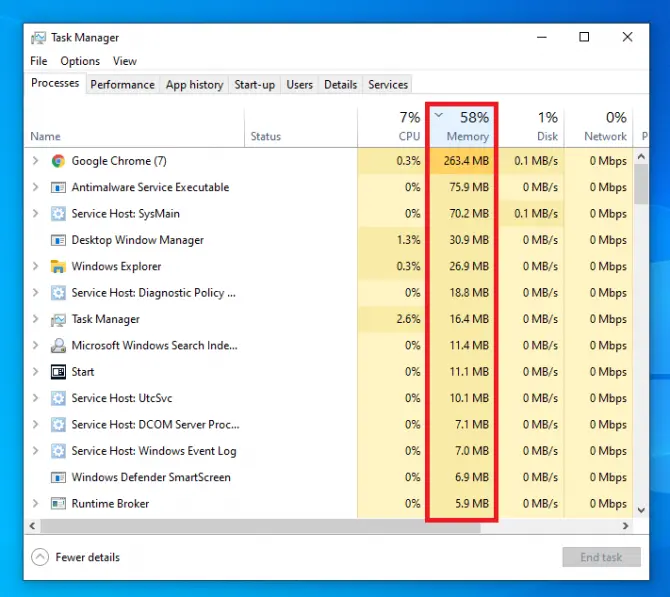Expand the Task Manager process row
The image size is (670, 597).
pyautogui.click(x=35, y=319)
